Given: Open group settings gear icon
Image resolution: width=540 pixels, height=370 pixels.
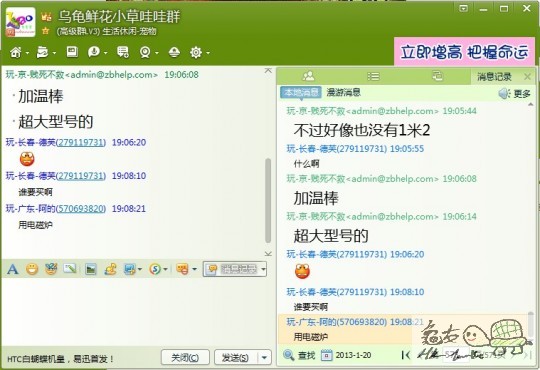Looking at the screenshot, I should [x=196, y=52].
